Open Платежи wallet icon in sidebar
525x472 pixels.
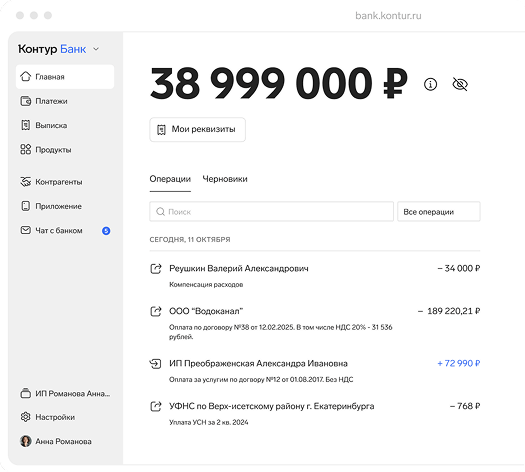click(26, 101)
